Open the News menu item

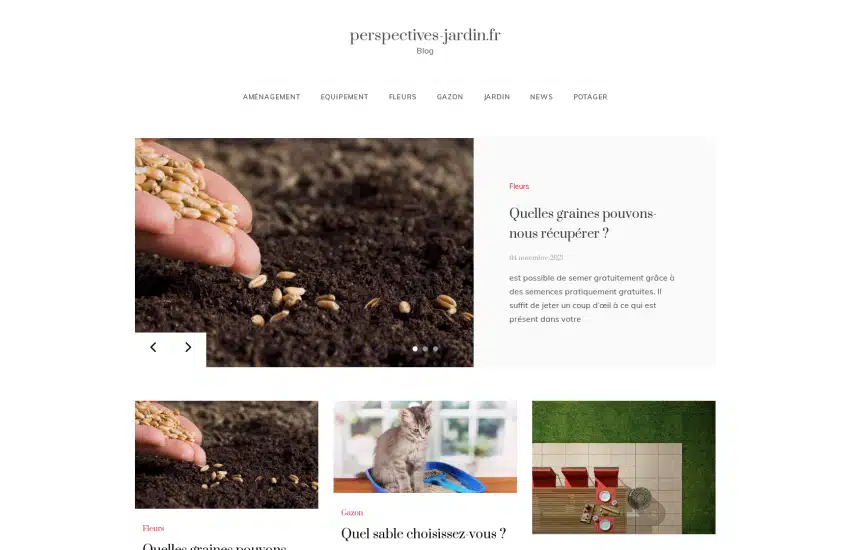pos(542,97)
